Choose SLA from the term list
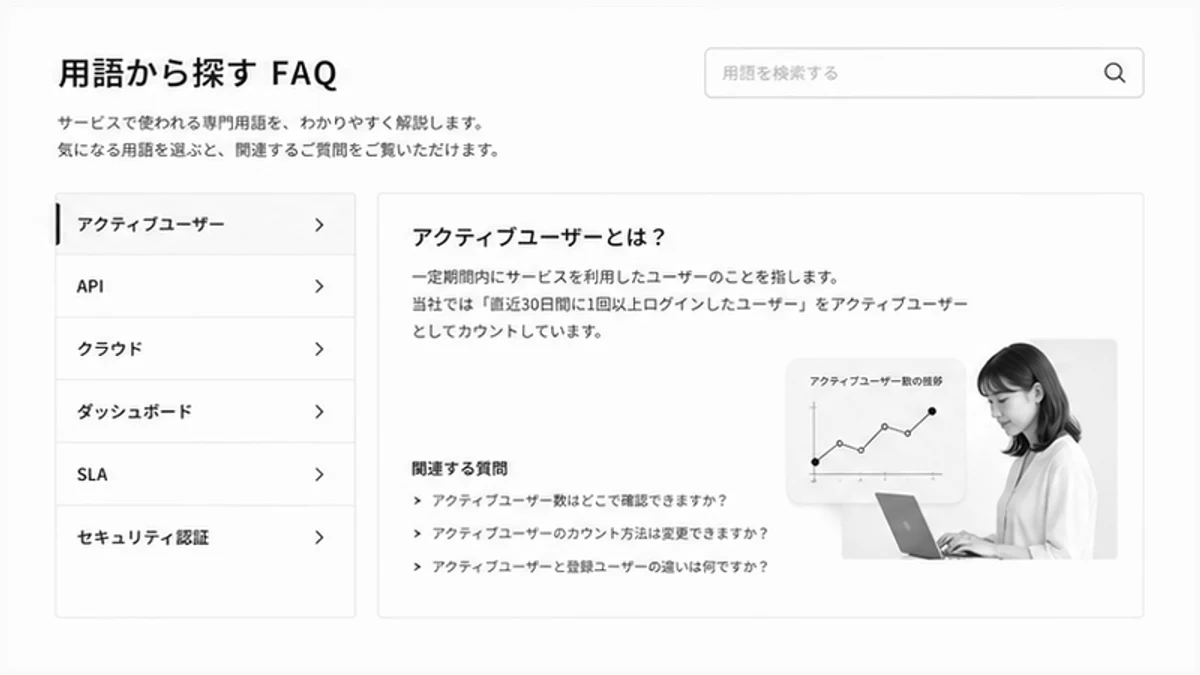The height and width of the screenshot is (675, 1200). pyautogui.click(x=205, y=475)
